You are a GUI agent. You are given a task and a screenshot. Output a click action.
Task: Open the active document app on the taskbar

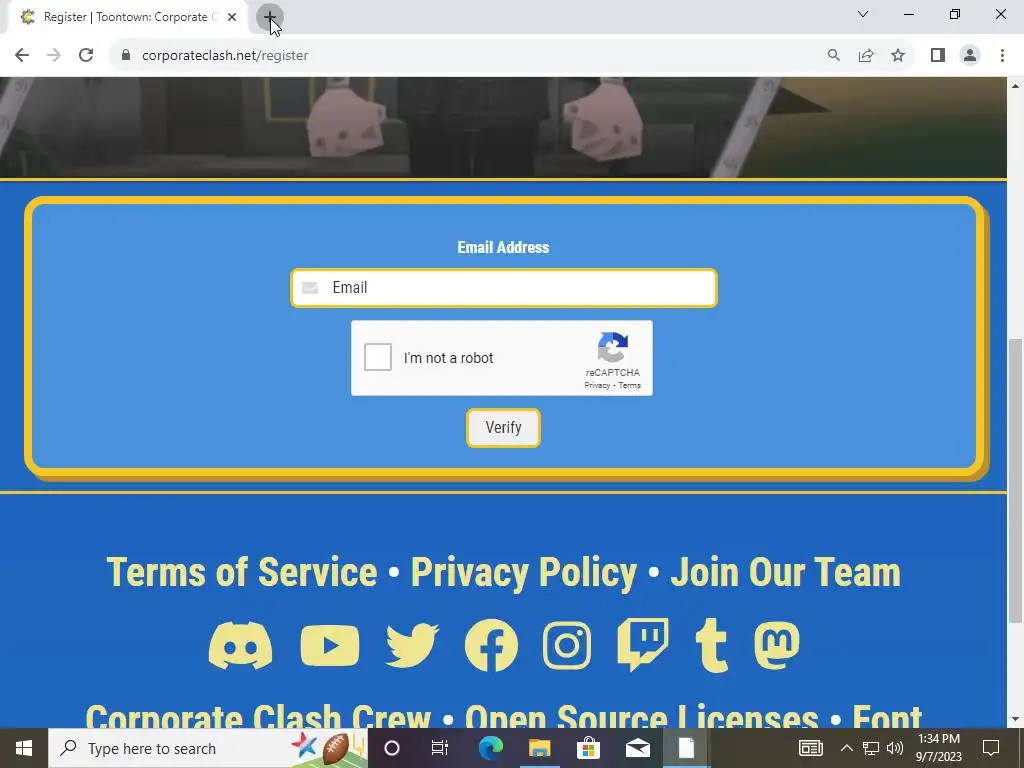click(x=686, y=748)
